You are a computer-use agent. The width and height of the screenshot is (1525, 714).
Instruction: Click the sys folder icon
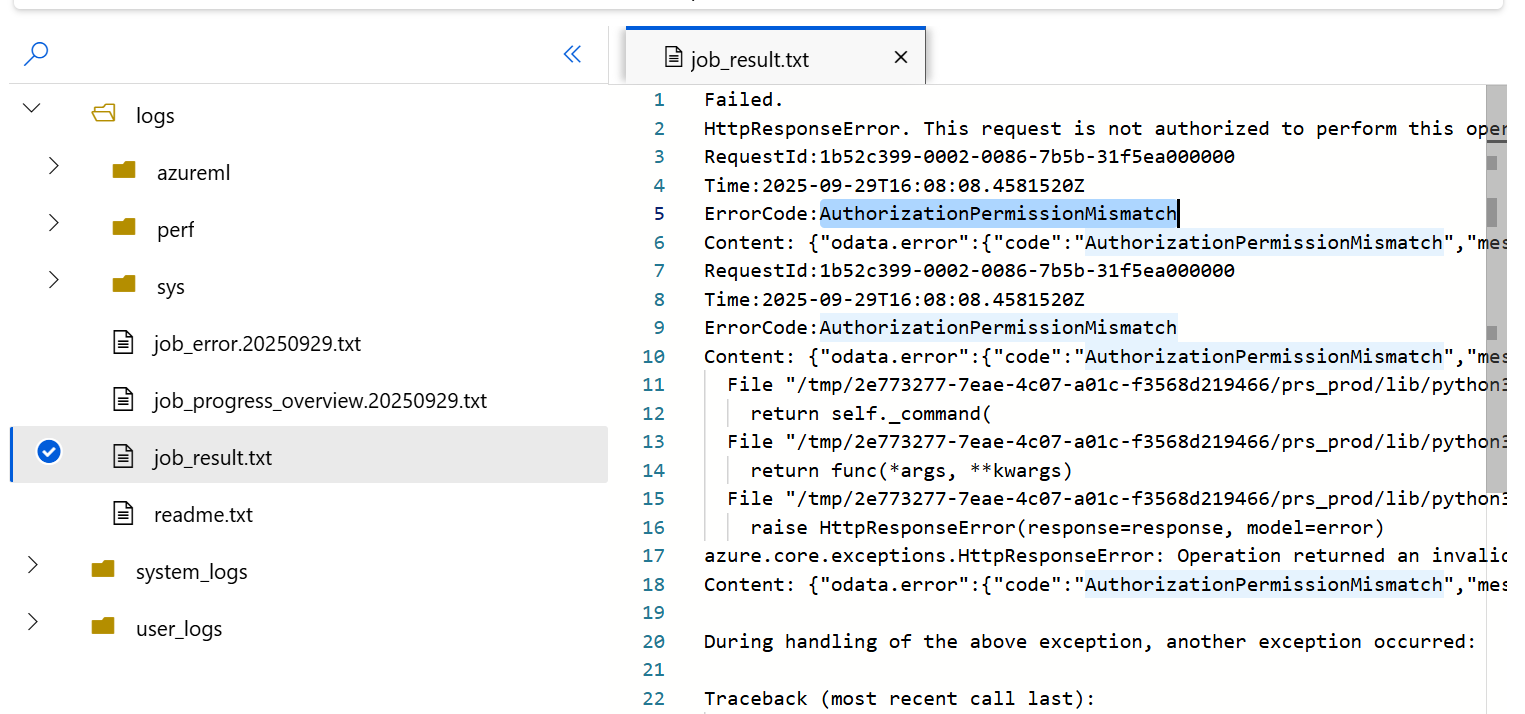[124, 284]
